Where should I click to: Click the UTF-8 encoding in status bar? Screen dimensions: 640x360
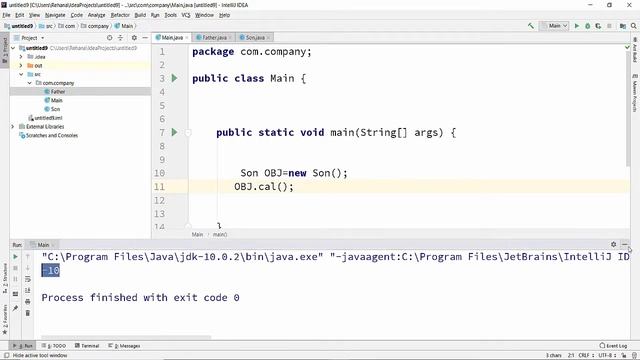(x=607, y=356)
